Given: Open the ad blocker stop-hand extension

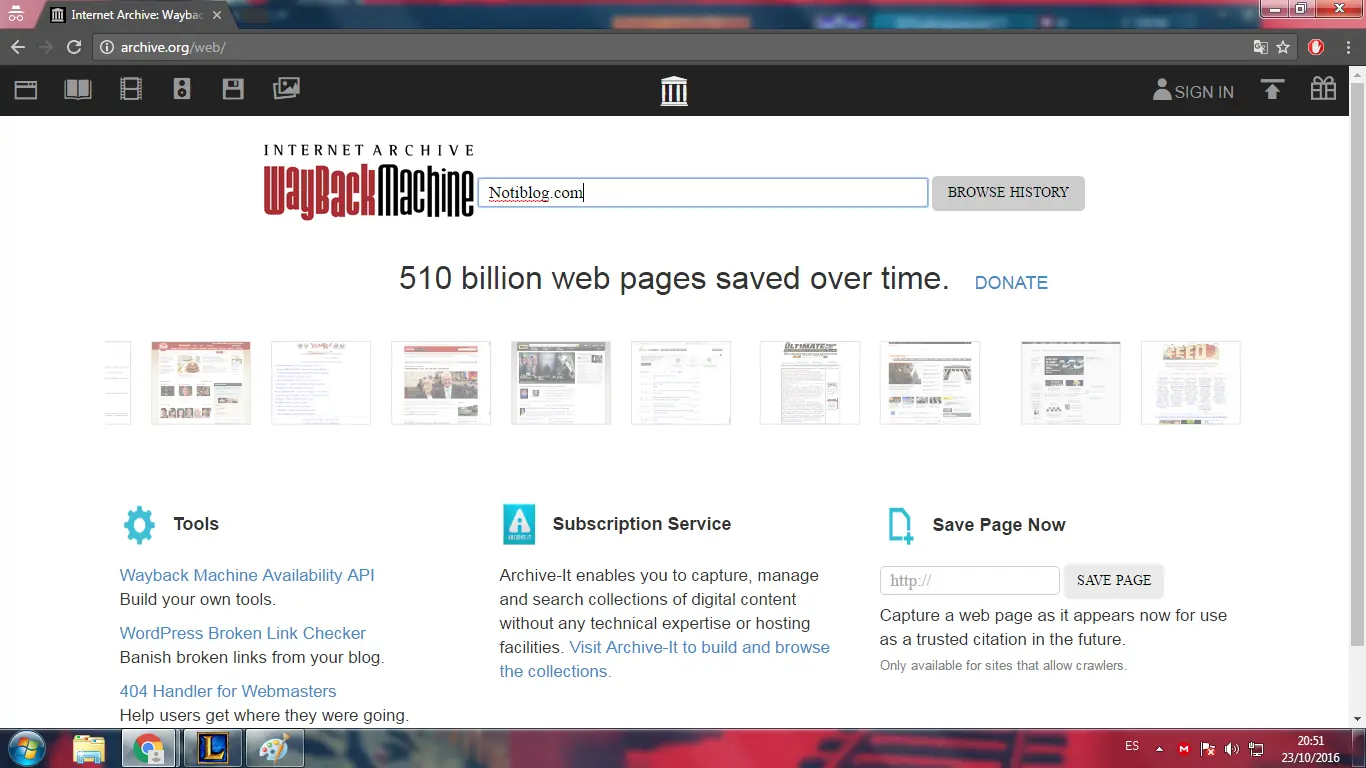Looking at the screenshot, I should [1316, 47].
